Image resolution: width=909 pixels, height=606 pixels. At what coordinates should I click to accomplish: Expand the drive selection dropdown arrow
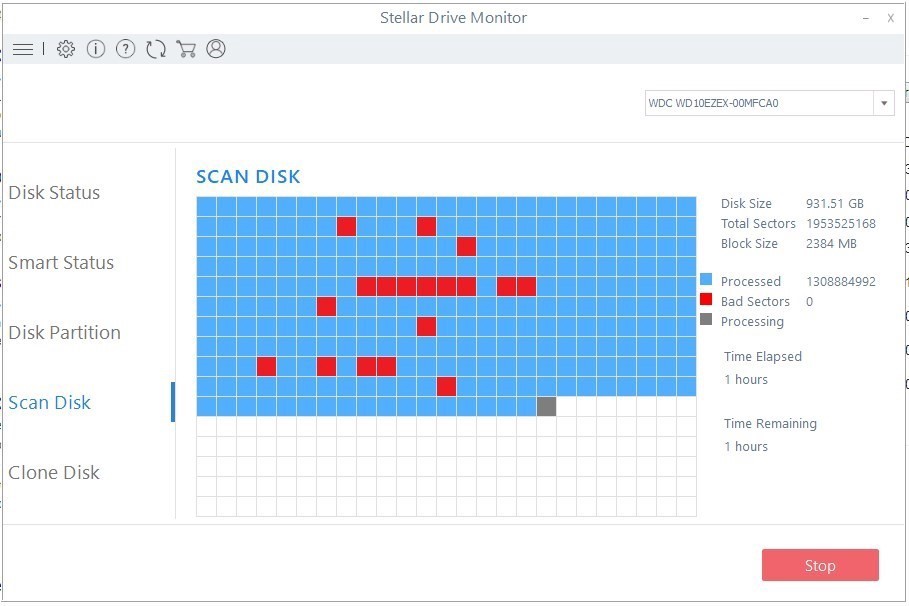[x=883, y=103]
